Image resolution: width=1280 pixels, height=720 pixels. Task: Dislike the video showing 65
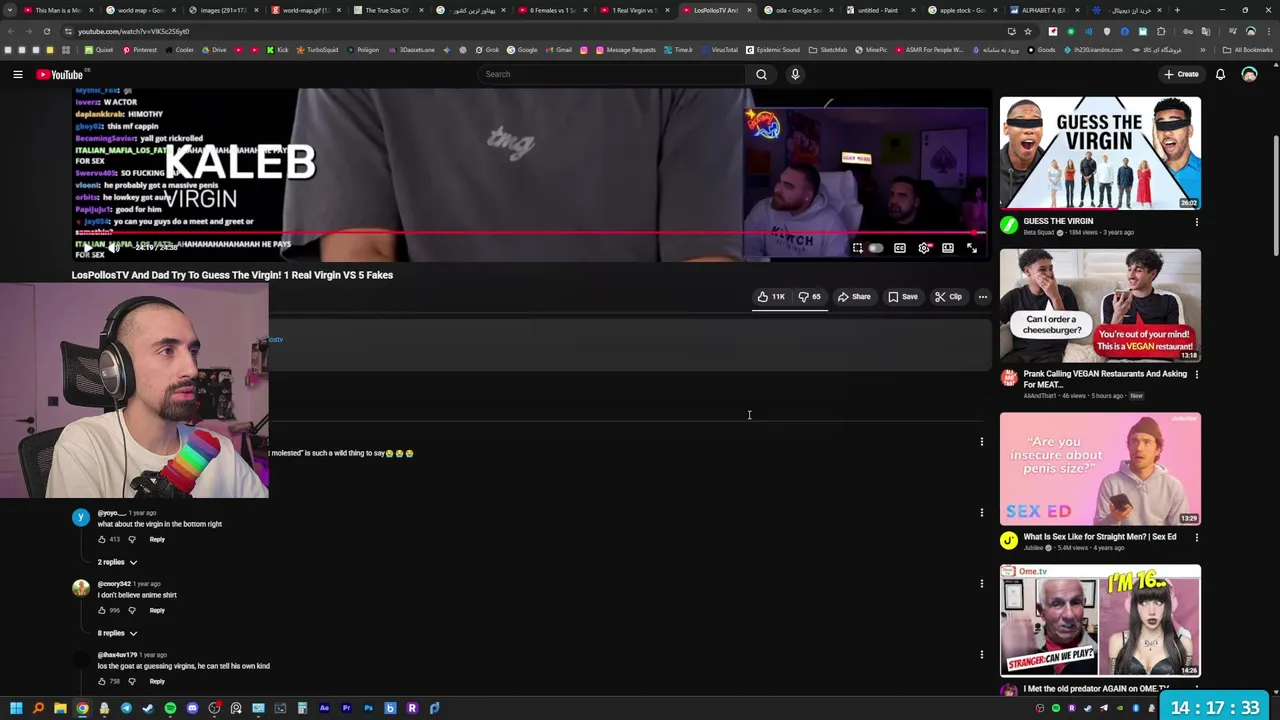[x=810, y=297]
